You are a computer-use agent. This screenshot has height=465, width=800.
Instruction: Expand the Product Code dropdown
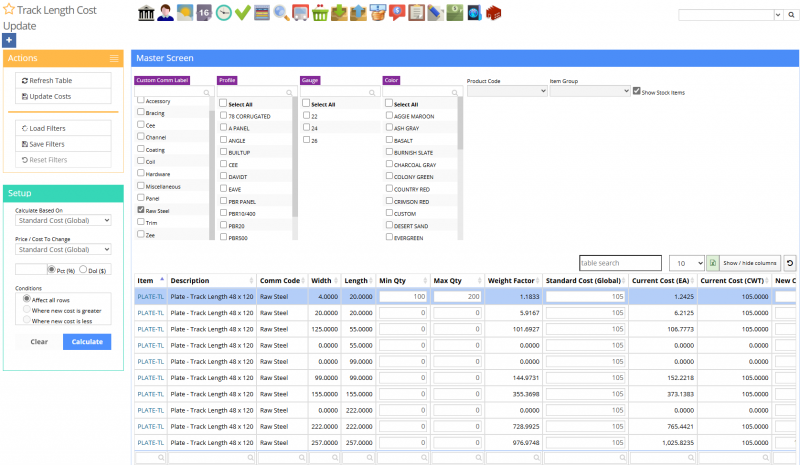tap(506, 91)
